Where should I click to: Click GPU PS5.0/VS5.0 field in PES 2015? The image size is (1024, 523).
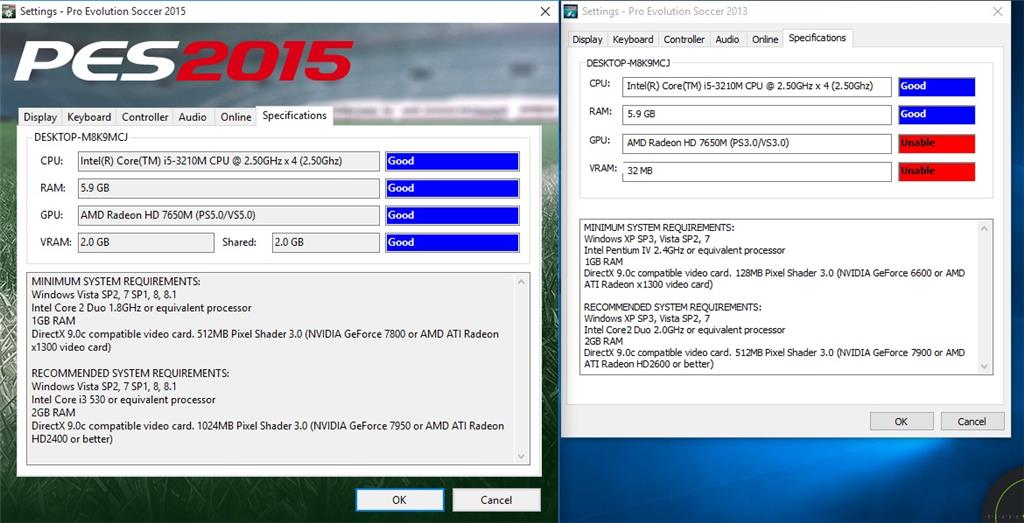pyautogui.click(x=229, y=215)
